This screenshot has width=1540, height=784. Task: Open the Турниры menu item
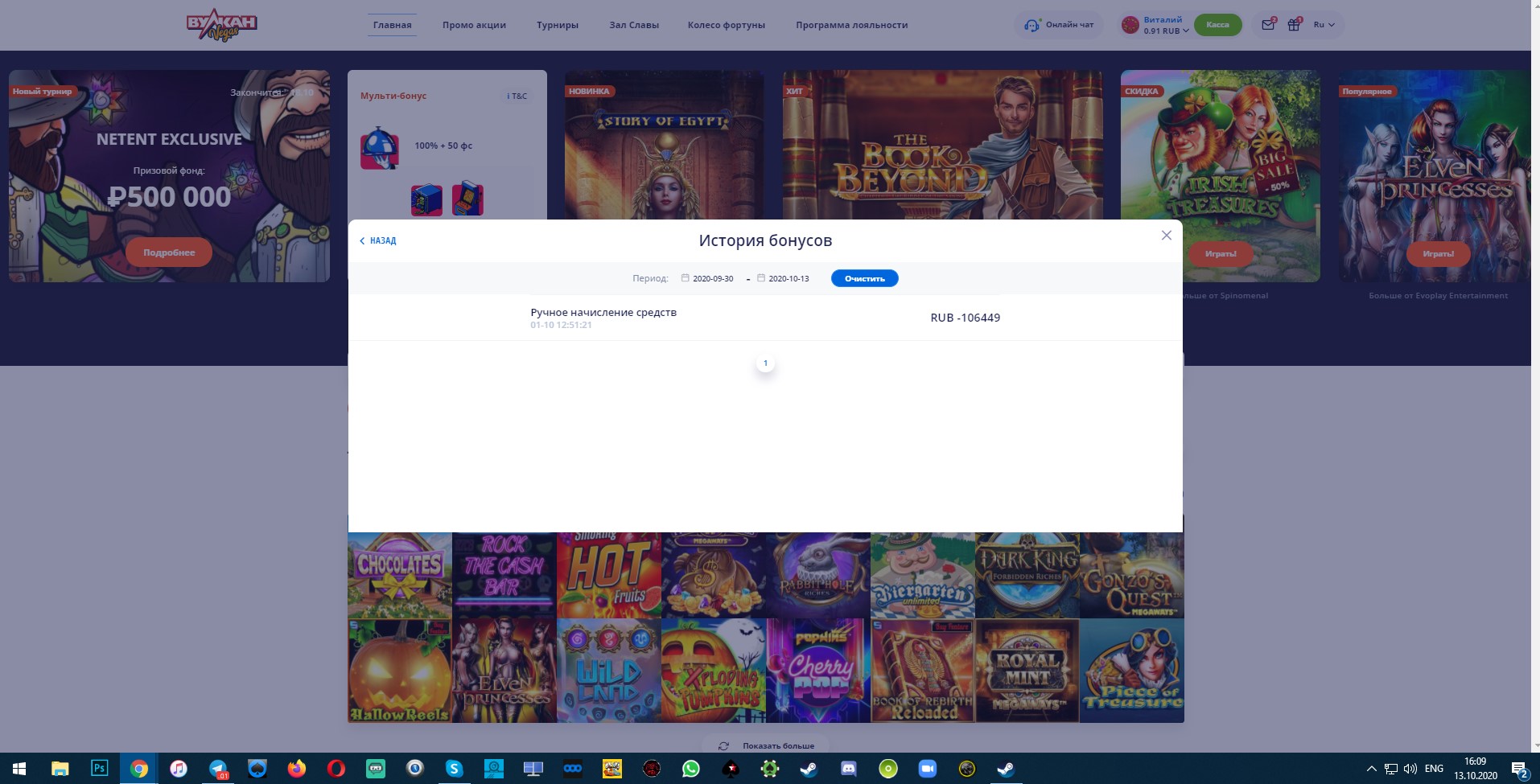tap(558, 25)
